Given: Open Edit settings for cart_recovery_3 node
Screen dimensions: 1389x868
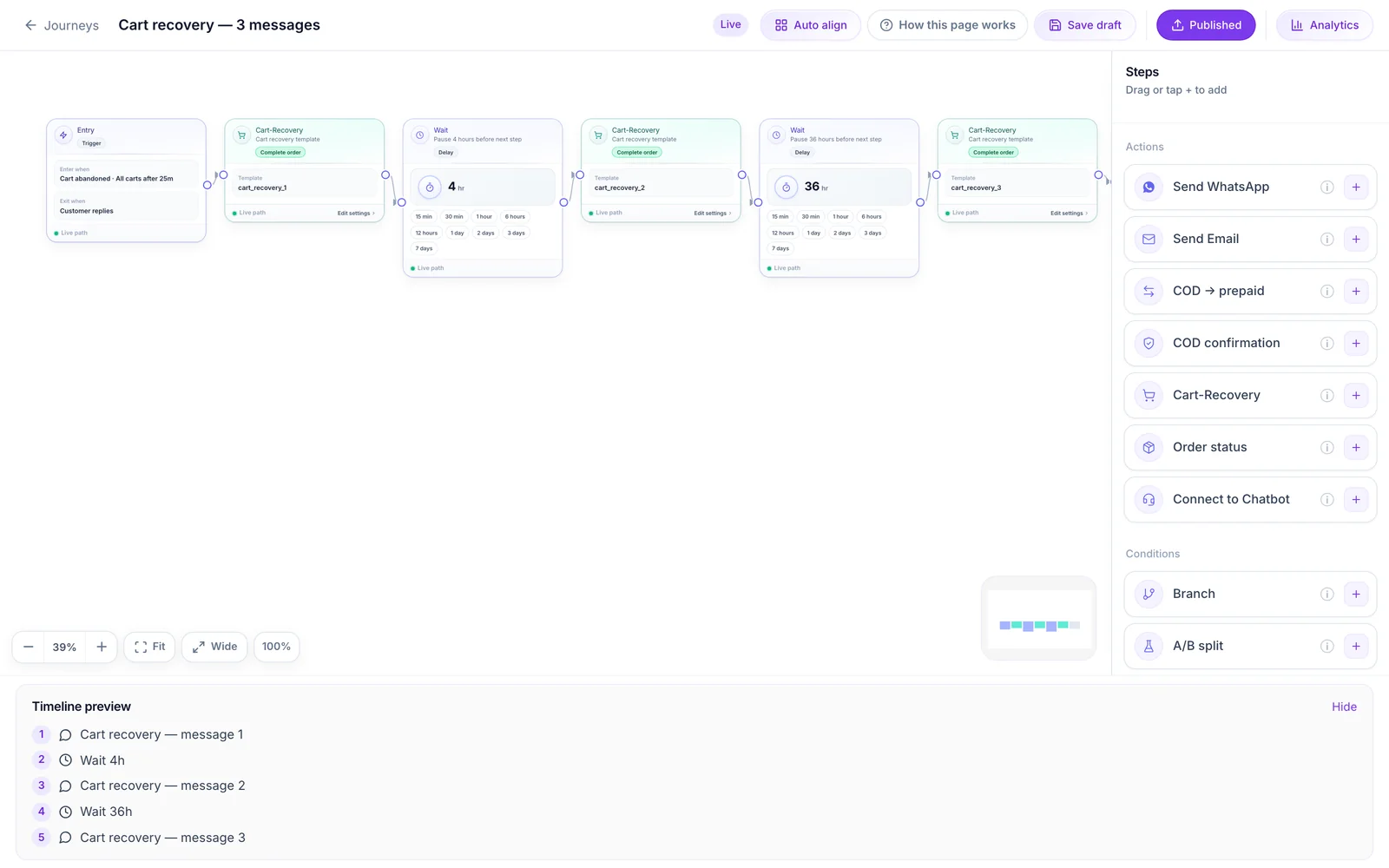Looking at the screenshot, I should pos(1069,214).
